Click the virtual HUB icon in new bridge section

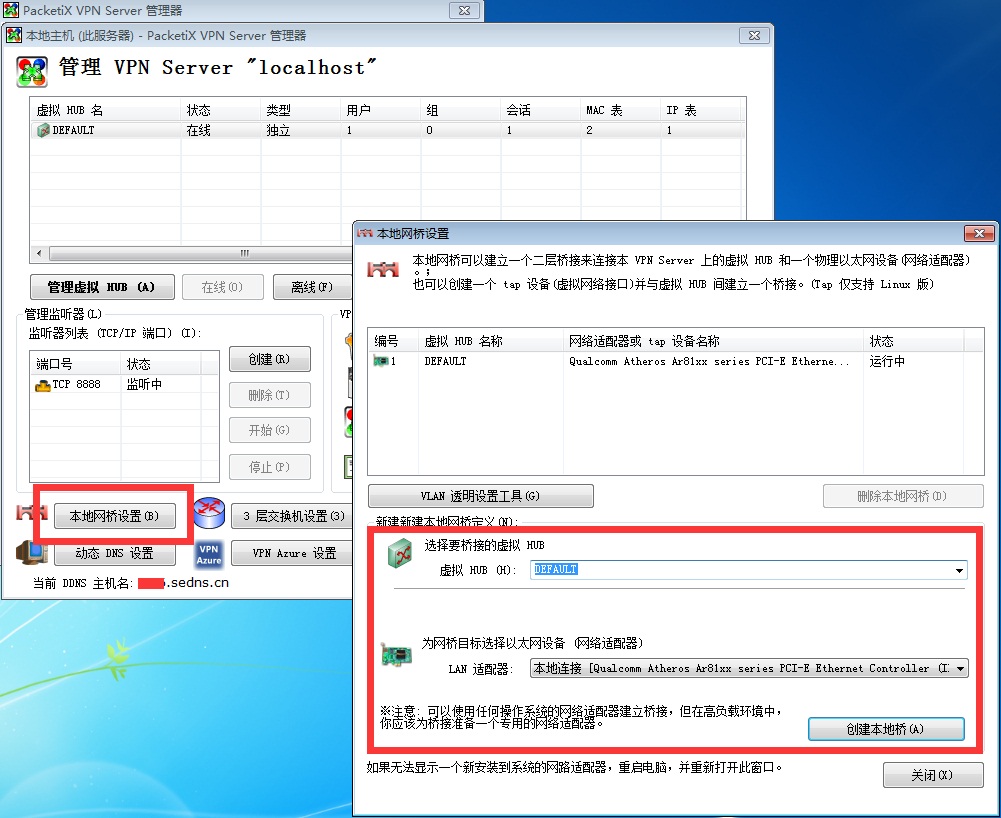(400, 553)
